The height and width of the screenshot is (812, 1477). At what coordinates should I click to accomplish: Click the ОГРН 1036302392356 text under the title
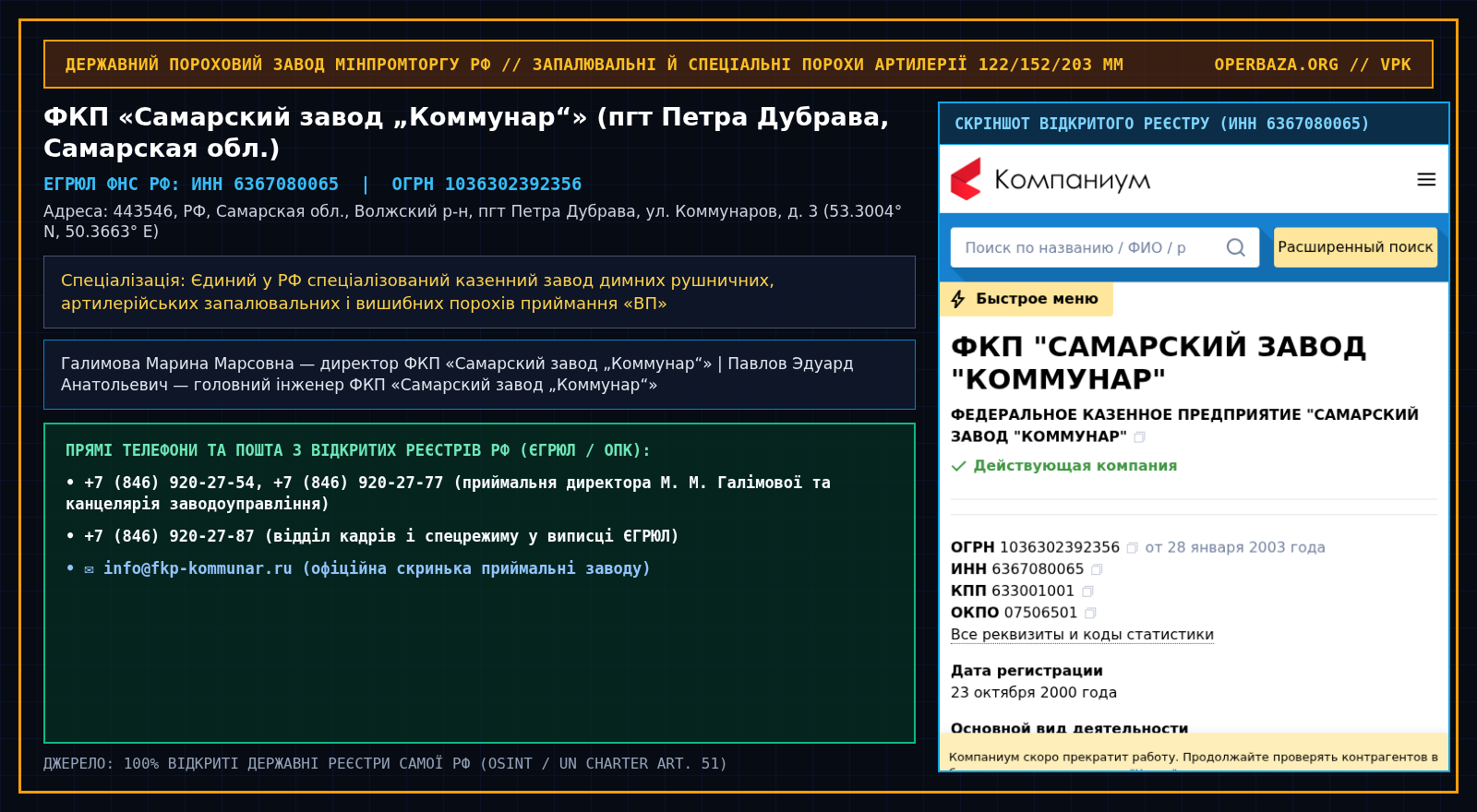486,185
